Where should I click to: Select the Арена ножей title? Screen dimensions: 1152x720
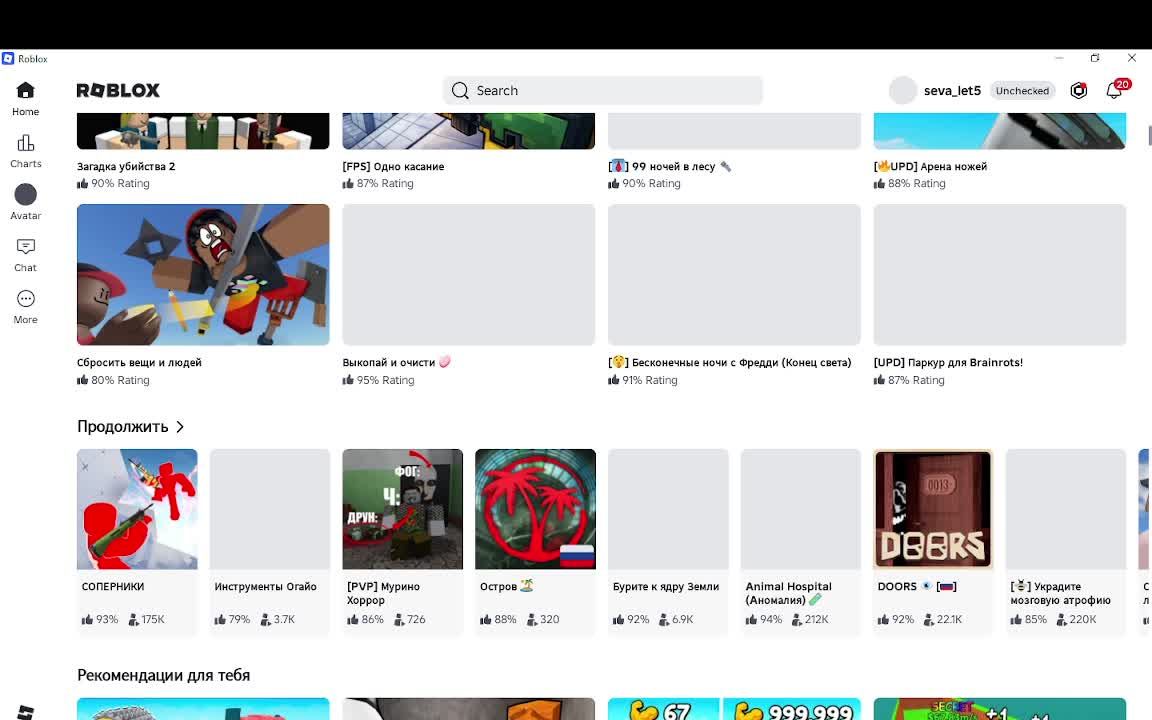pyautogui.click(x=930, y=166)
